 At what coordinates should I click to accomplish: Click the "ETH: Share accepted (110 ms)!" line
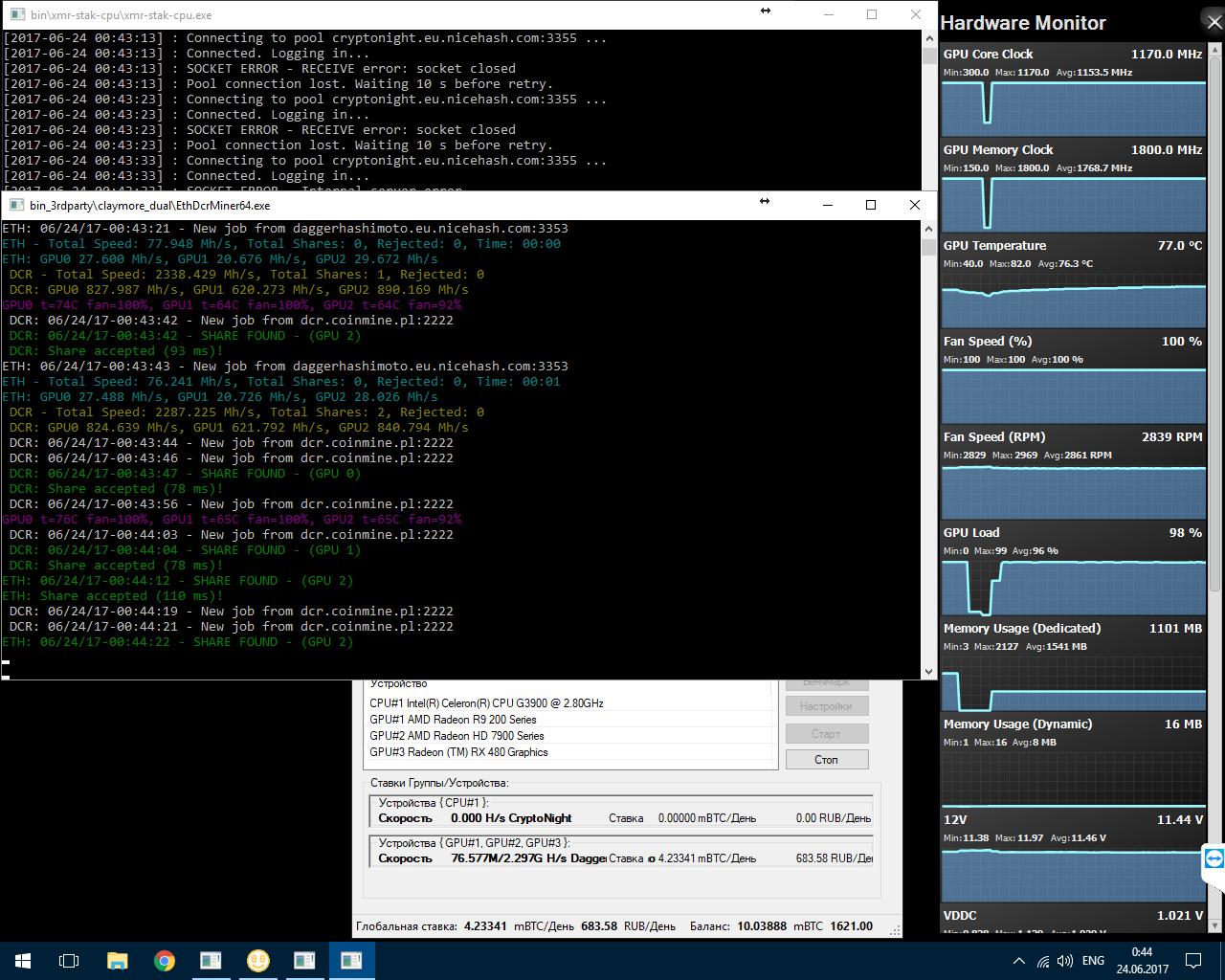click(x=112, y=595)
